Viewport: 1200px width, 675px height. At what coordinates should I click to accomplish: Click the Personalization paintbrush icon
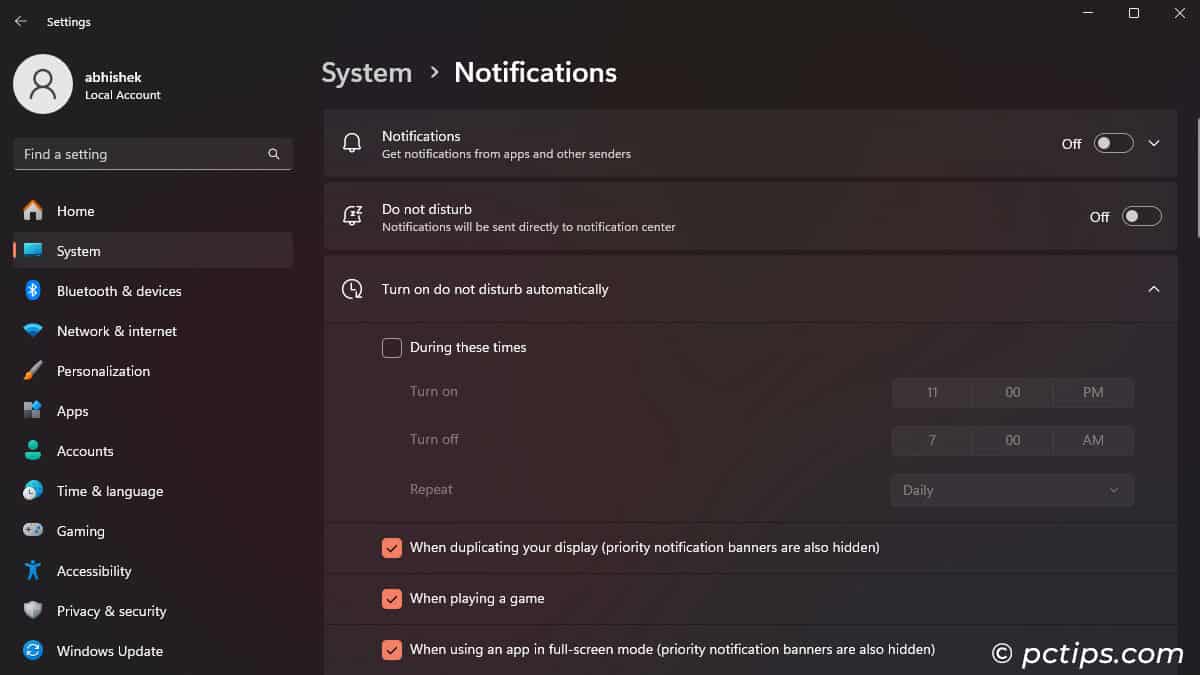34,371
